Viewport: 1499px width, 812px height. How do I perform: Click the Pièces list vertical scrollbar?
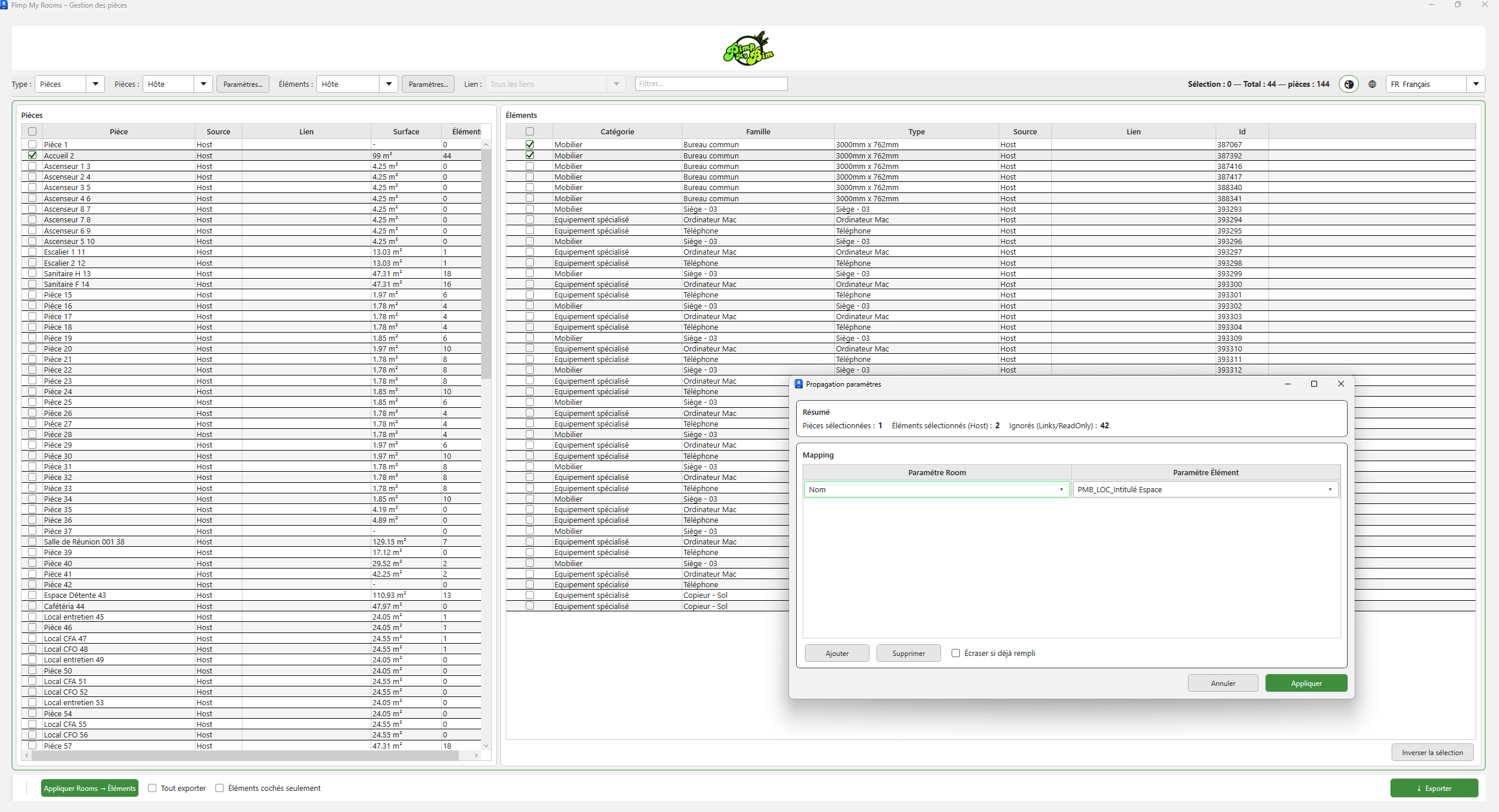[x=486, y=264]
